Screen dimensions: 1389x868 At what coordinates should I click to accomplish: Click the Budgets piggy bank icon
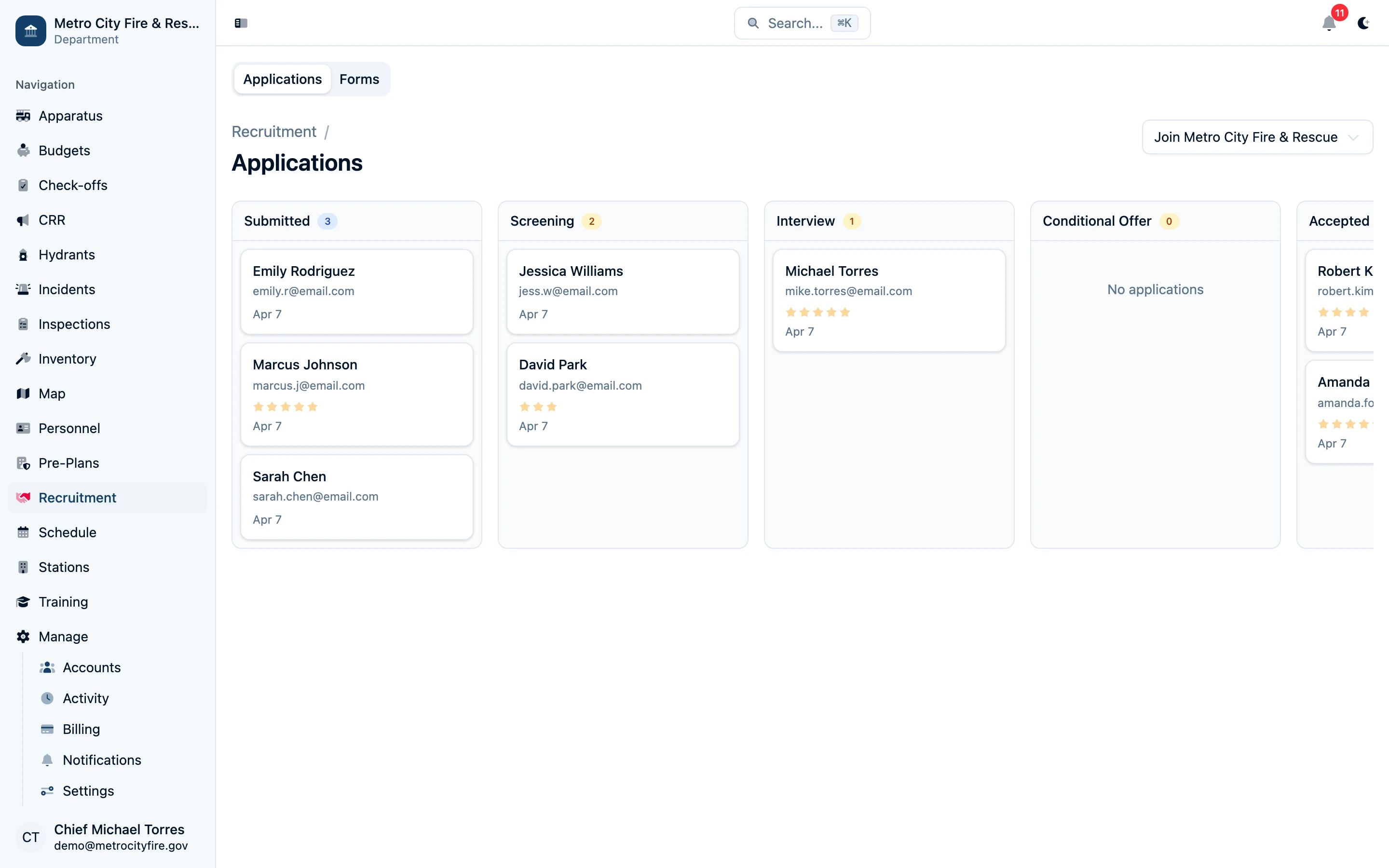pos(23,150)
